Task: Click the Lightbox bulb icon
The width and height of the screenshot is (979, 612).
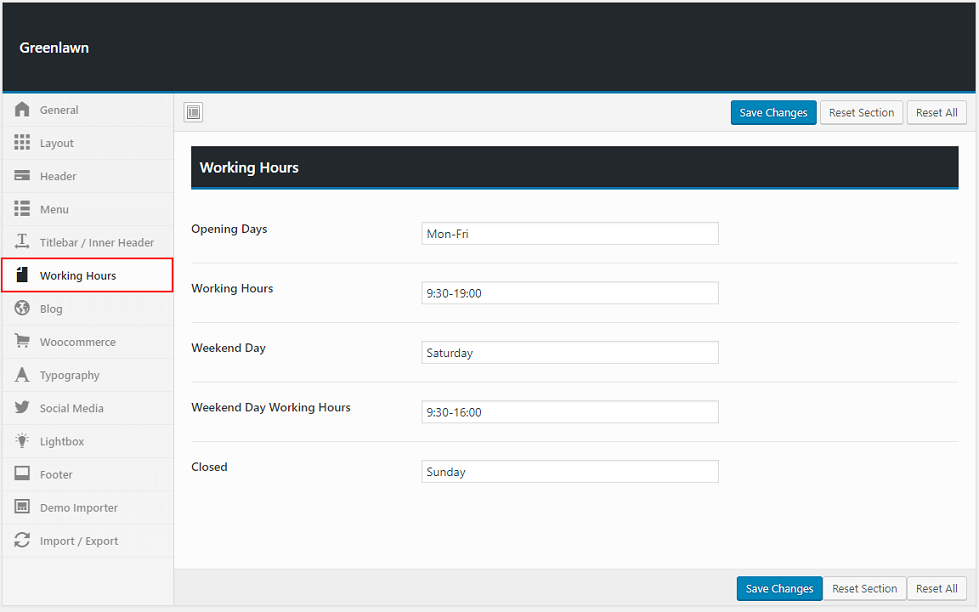Action: 22,441
